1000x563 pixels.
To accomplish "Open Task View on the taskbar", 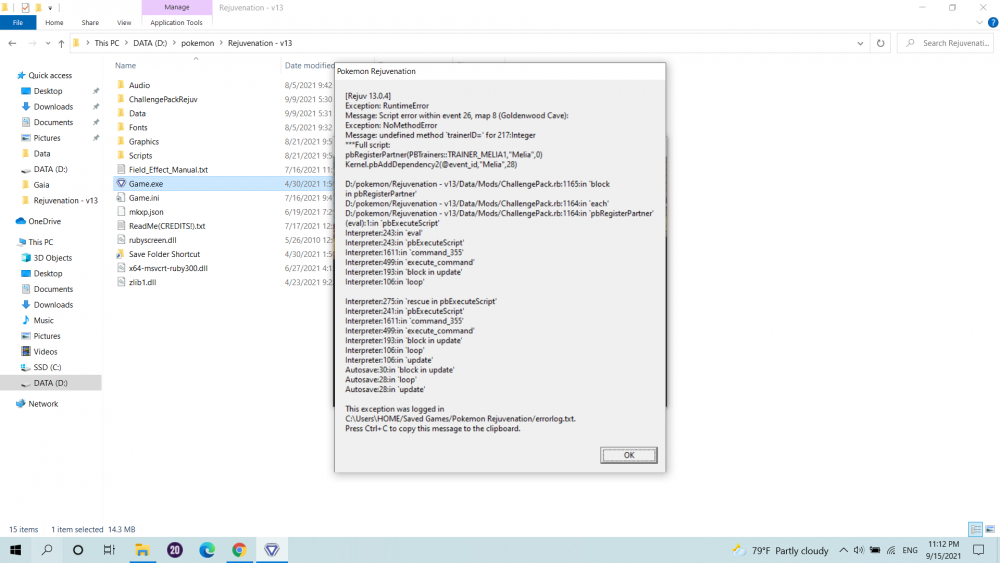I will pos(109,550).
